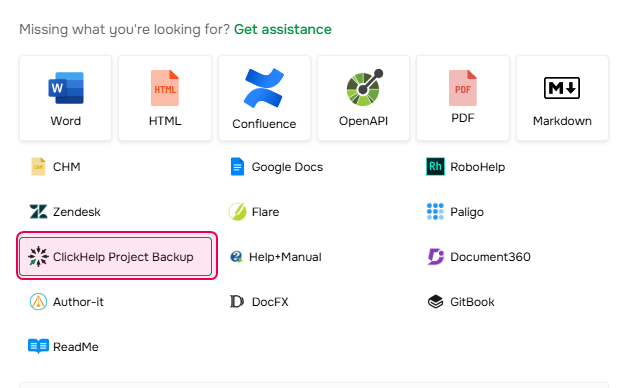Select Zendesk format label
The image size is (624, 388).
pyautogui.click(x=77, y=212)
